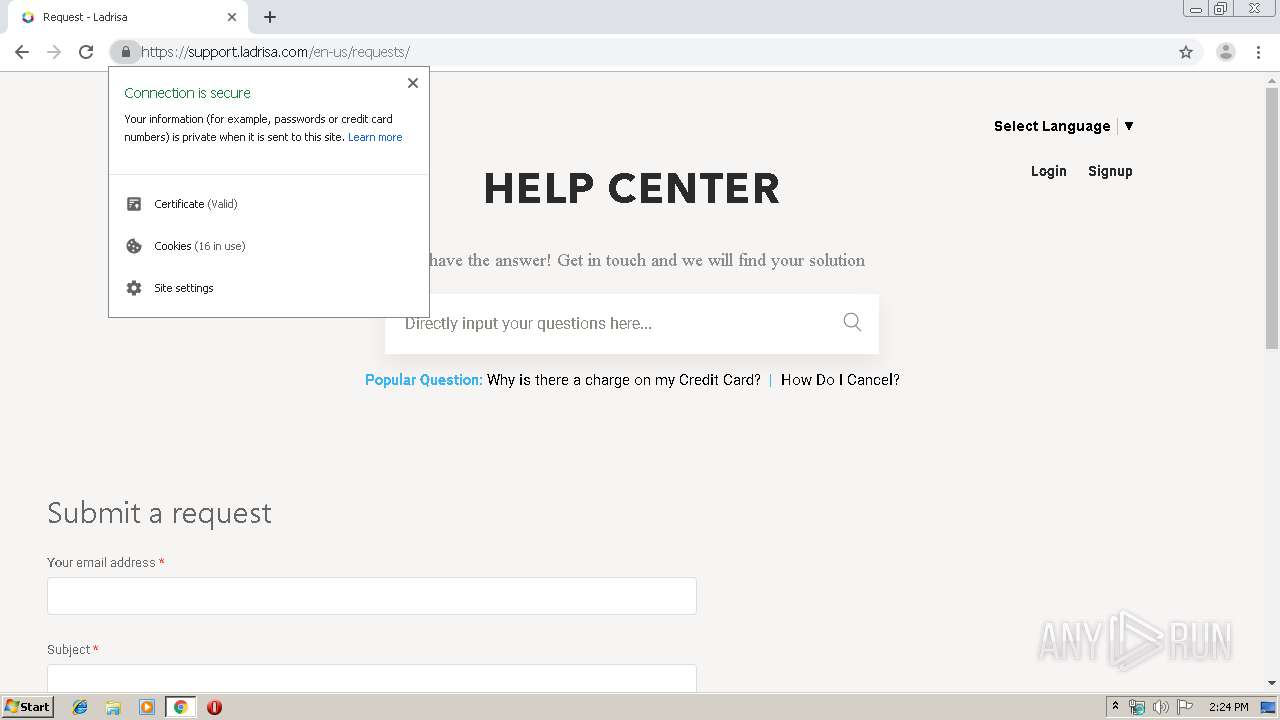1280x720 pixels.
Task: Click the browser forward arrow
Action: [54, 52]
